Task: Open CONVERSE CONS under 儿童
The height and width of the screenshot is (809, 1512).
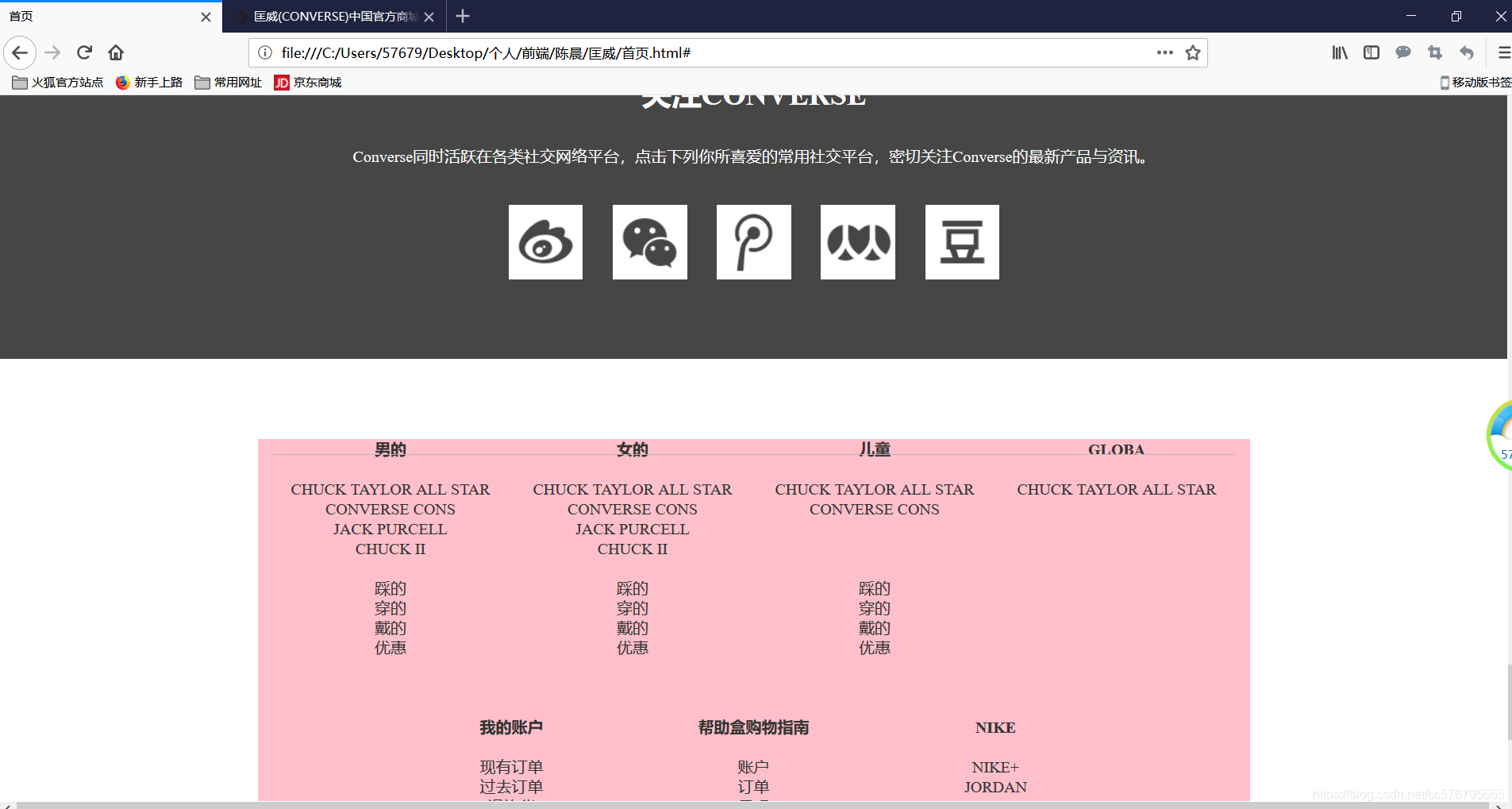Action: [x=875, y=509]
